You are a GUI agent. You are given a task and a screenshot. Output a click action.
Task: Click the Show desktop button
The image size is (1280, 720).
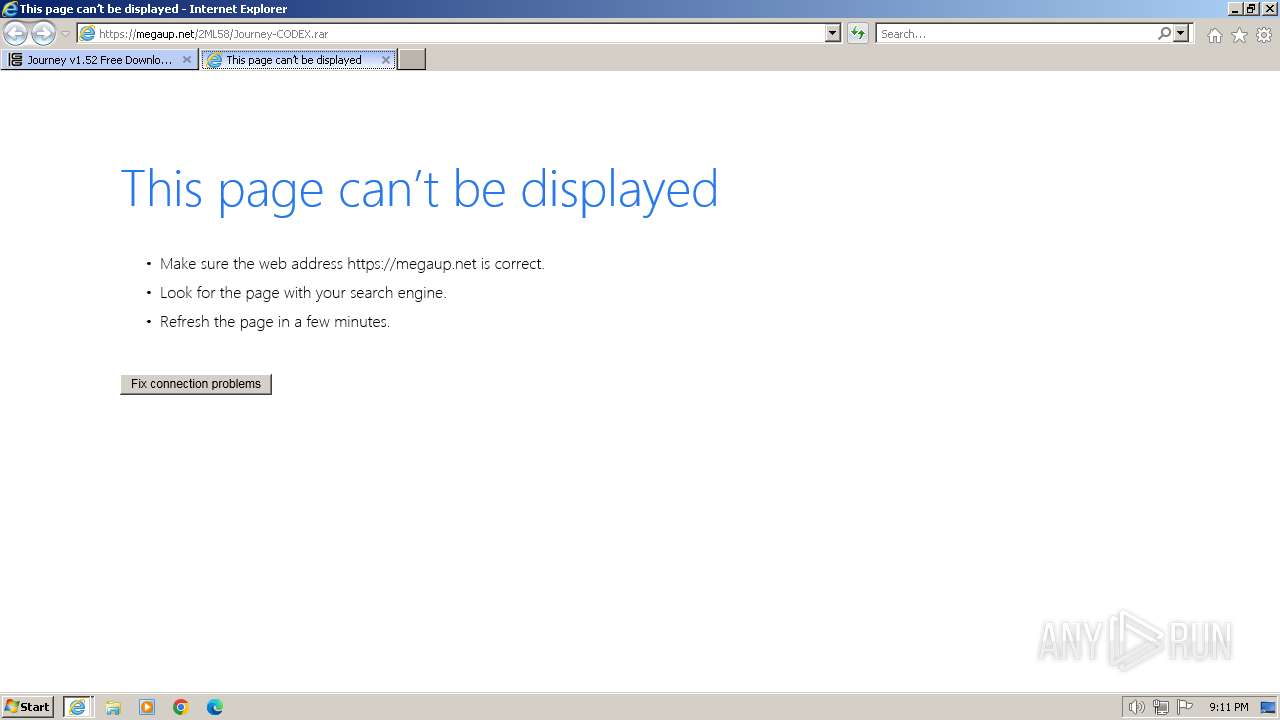tap(1268, 707)
